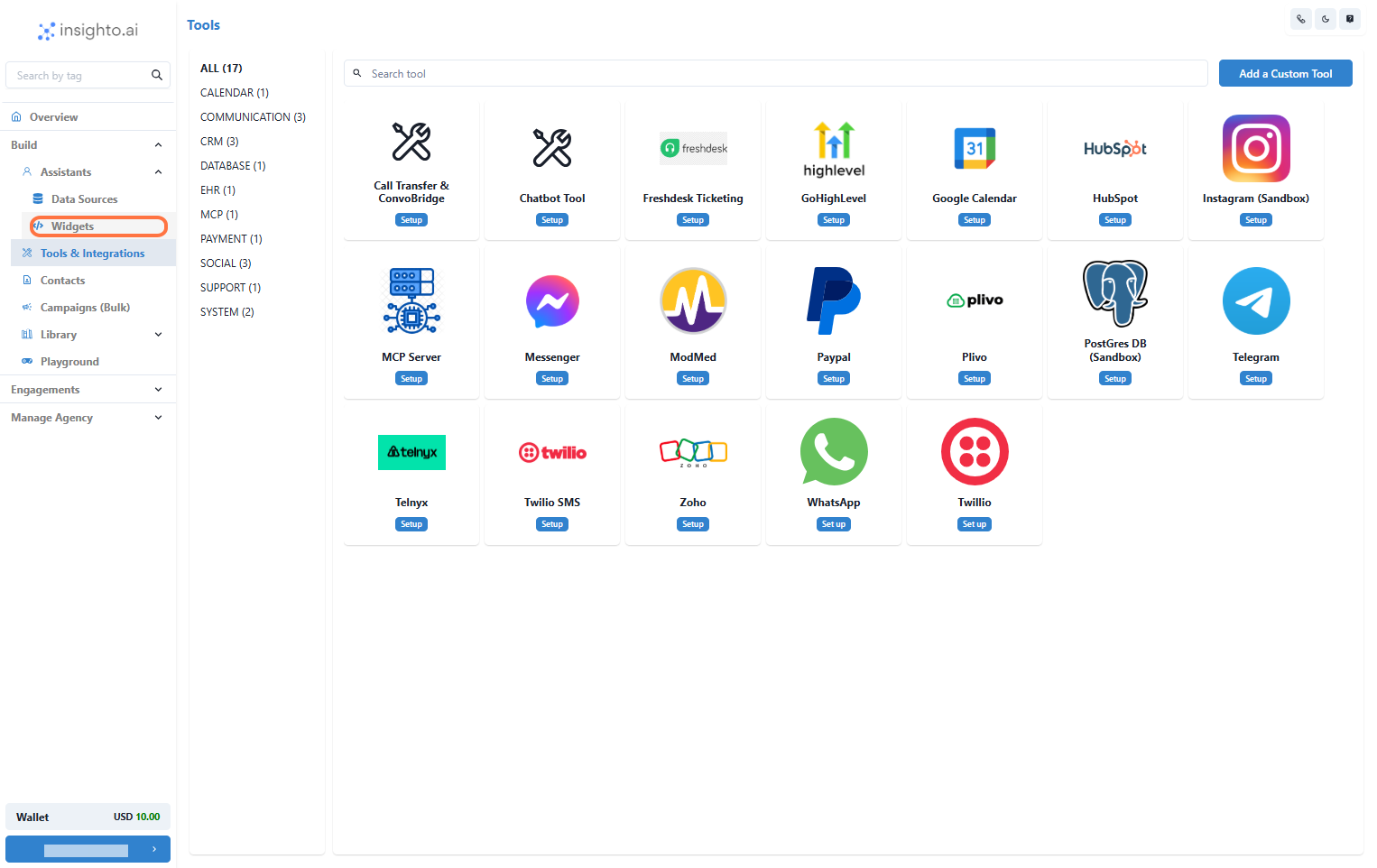
Task: Filter tools by ALL (17)
Action: click(x=221, y=69)
